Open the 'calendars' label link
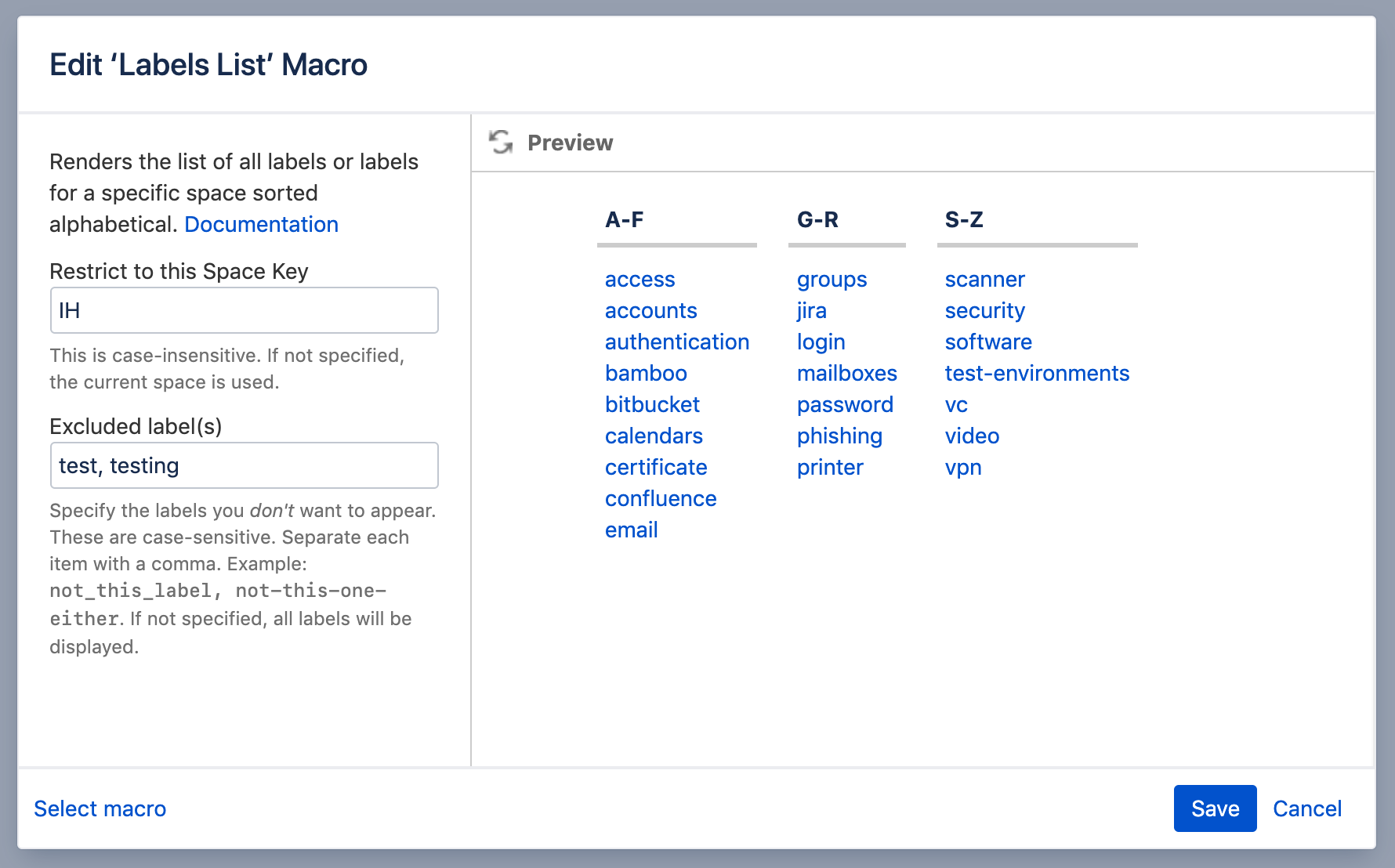 tap(654, 436)
